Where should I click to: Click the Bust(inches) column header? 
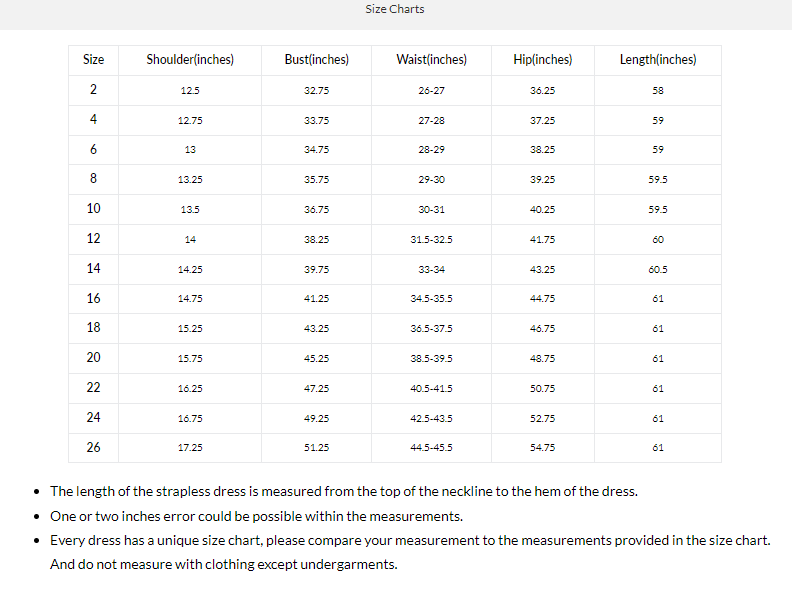point(316,60)
